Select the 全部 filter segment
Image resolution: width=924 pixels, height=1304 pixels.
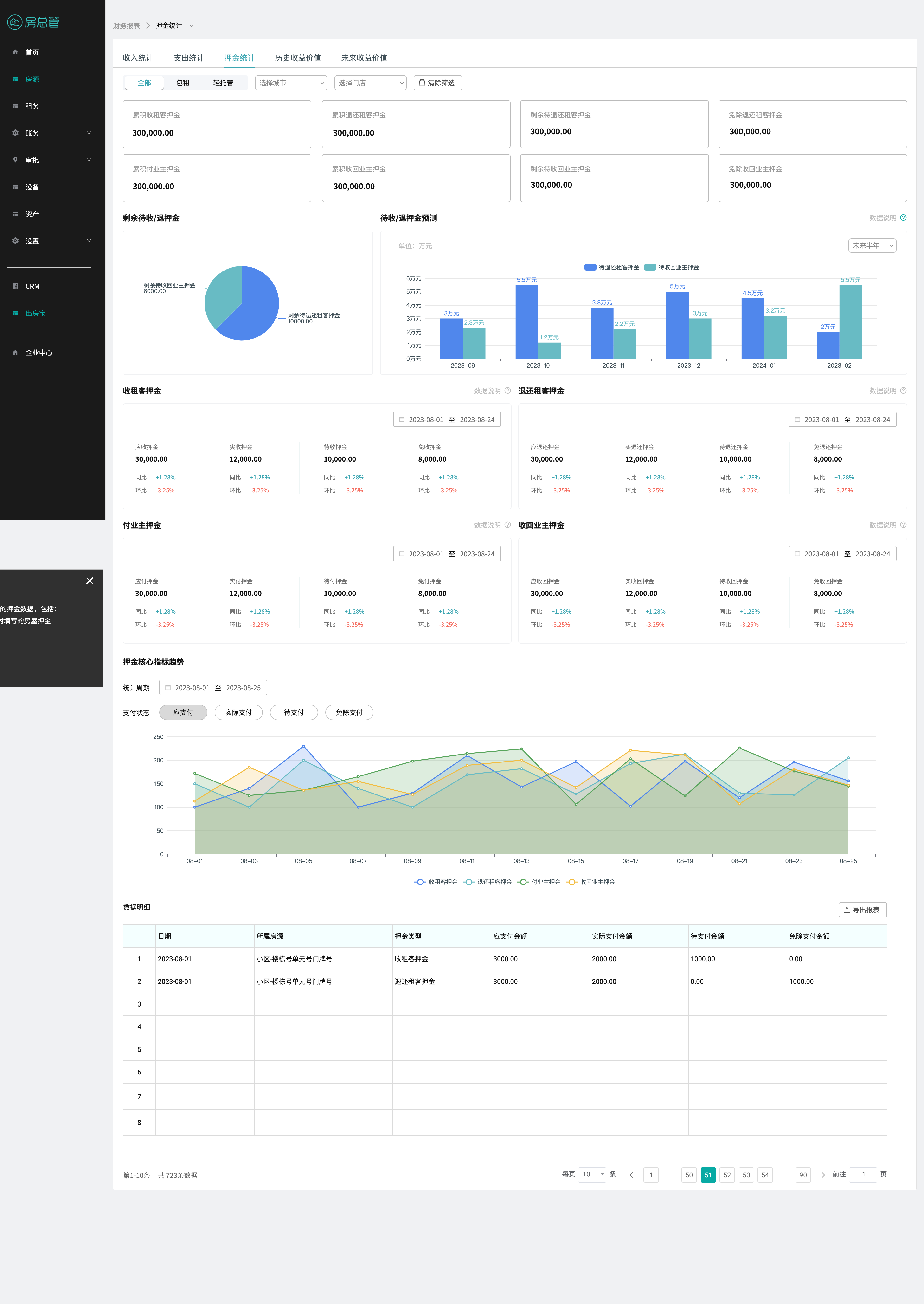tap(145, 83)
